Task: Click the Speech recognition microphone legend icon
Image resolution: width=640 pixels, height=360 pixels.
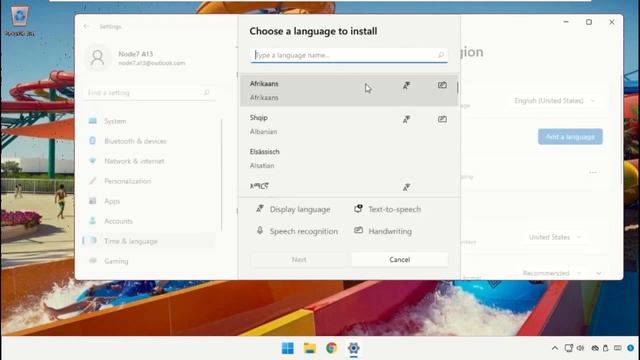Action: (260, 231)
